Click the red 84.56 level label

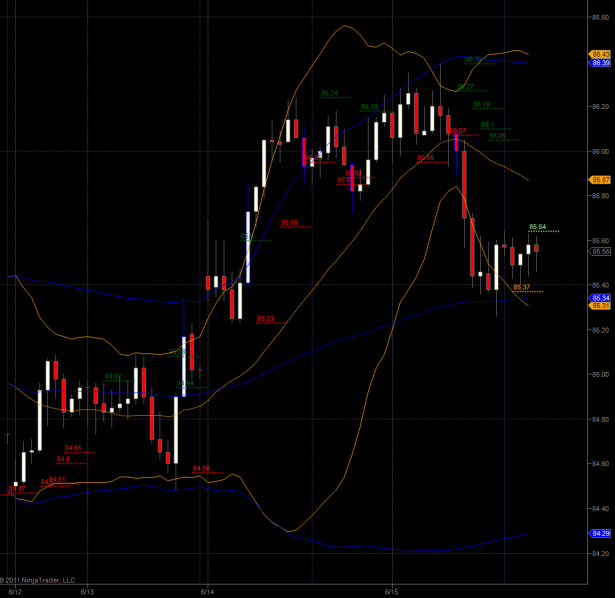[x=201, y=468]
